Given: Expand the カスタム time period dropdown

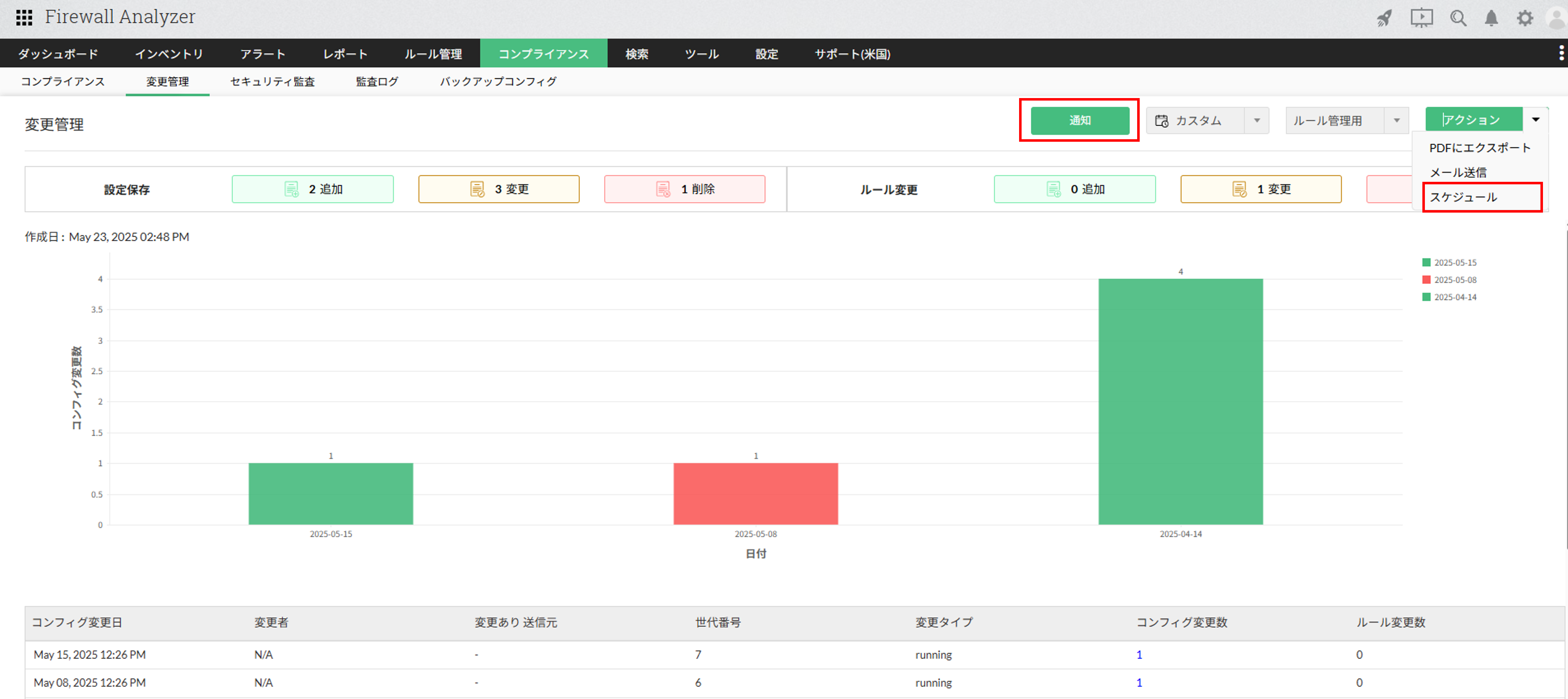Looking at the screenshot, I should click(x=1257, y=121).
